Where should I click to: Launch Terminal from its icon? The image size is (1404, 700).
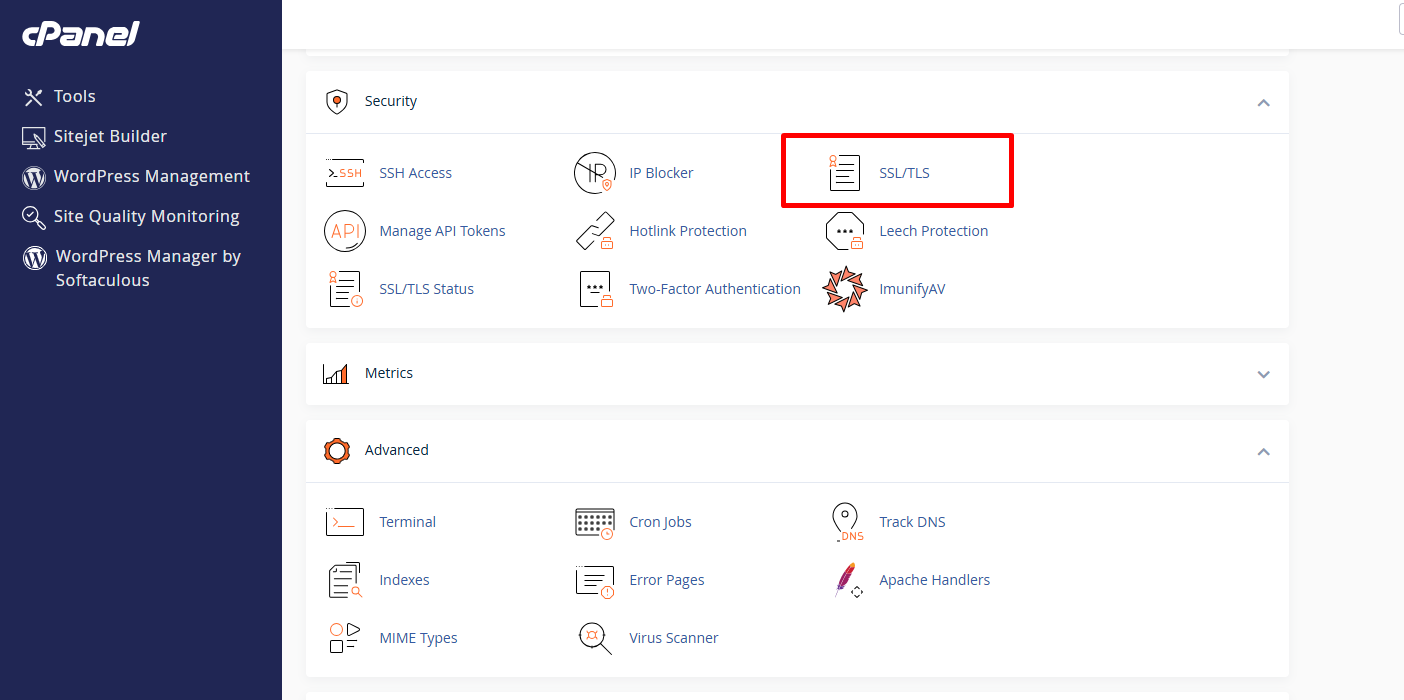click(345, 522)
